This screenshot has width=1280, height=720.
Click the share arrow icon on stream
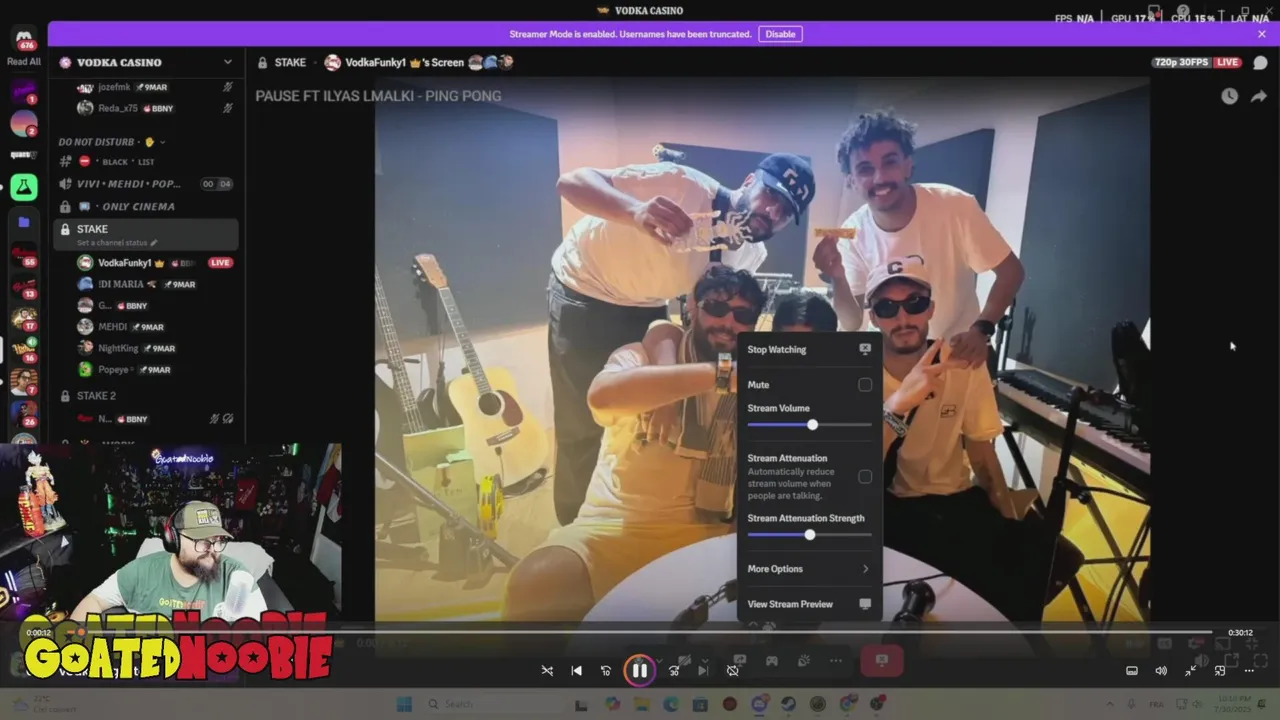click(1259, 96)
